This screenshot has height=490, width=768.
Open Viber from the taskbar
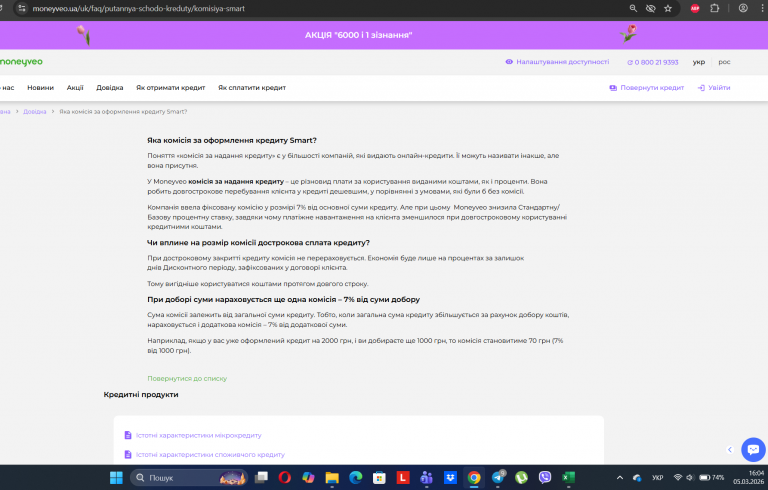pyautogui.click(x=545, y=478)
